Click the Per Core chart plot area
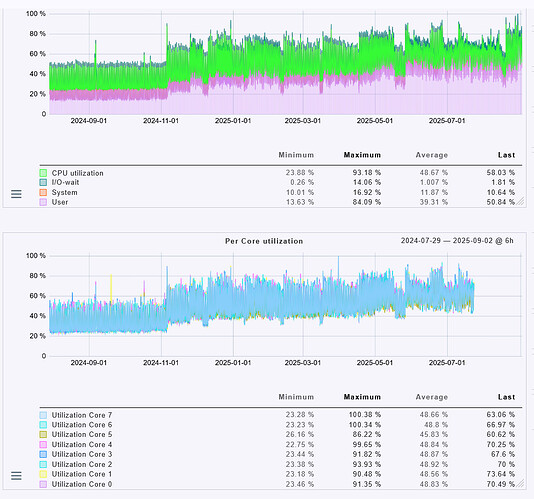The height and width of the screenshot is (499, 534). (x=285, y=305)
